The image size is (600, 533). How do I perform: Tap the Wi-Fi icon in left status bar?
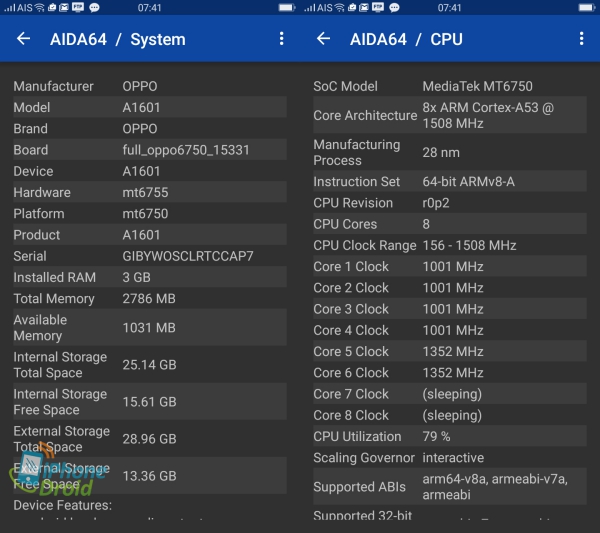coord(40,8)
